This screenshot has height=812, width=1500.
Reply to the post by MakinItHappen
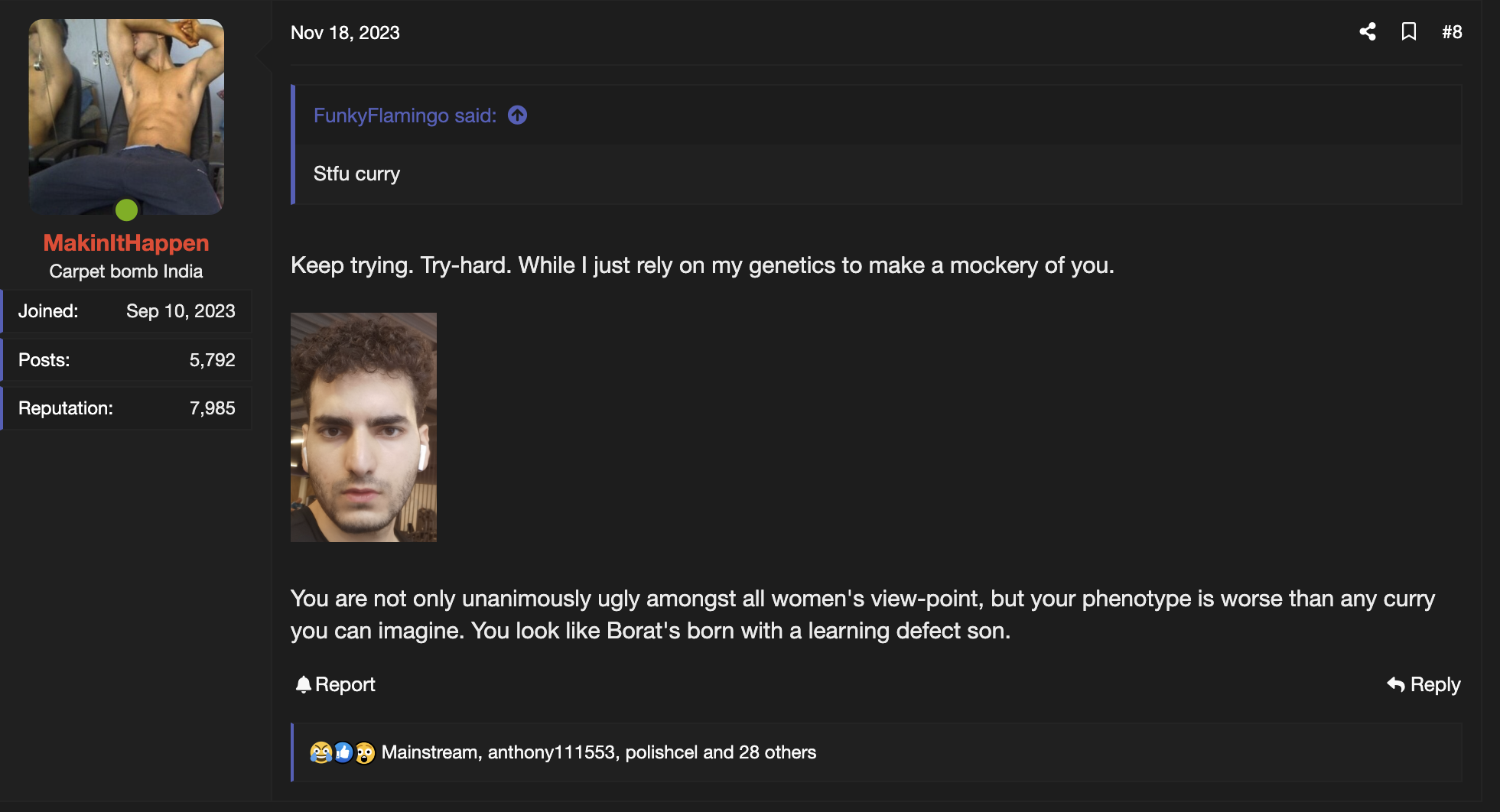1424,684
